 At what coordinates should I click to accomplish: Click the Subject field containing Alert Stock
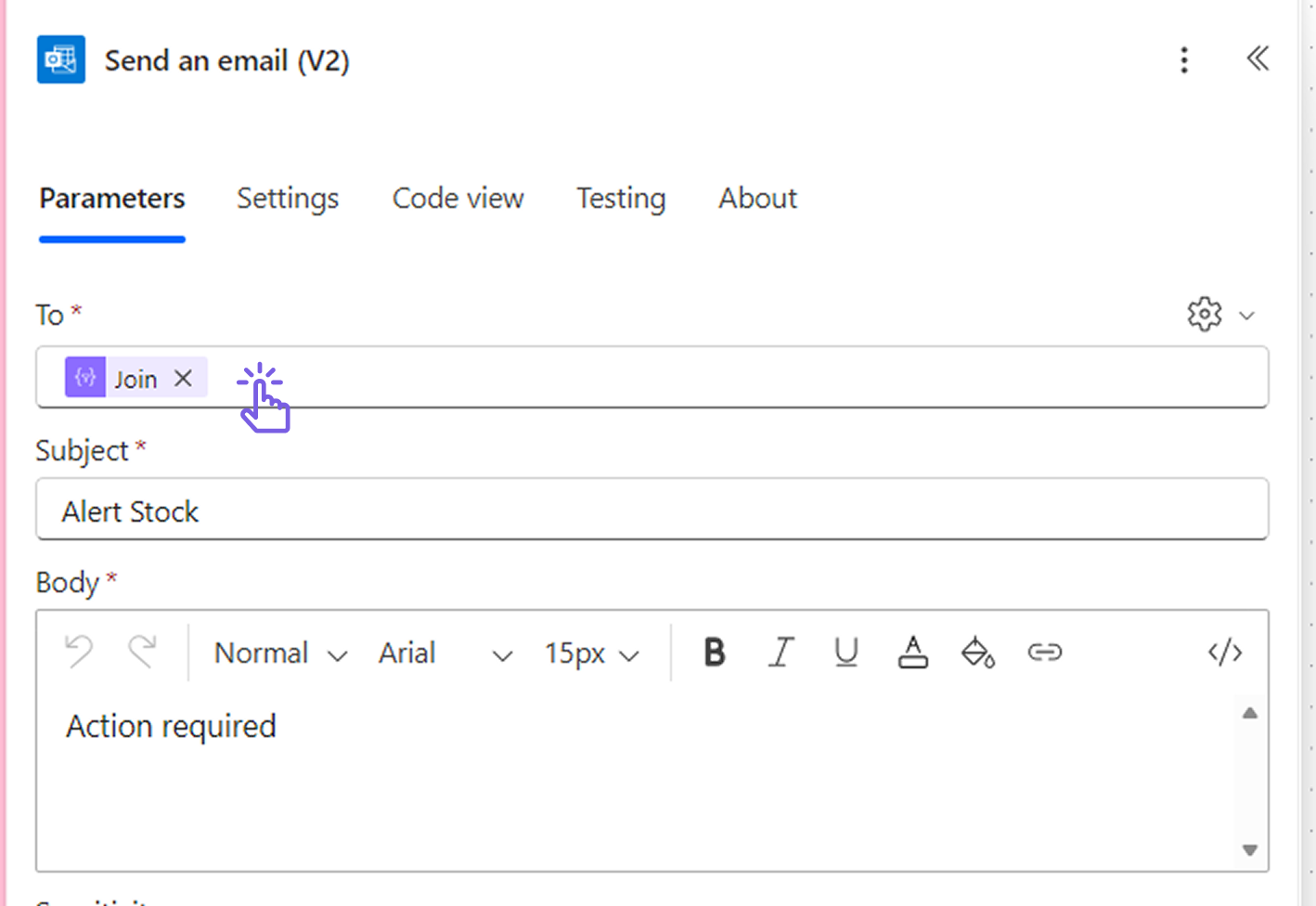coord(652,511)
